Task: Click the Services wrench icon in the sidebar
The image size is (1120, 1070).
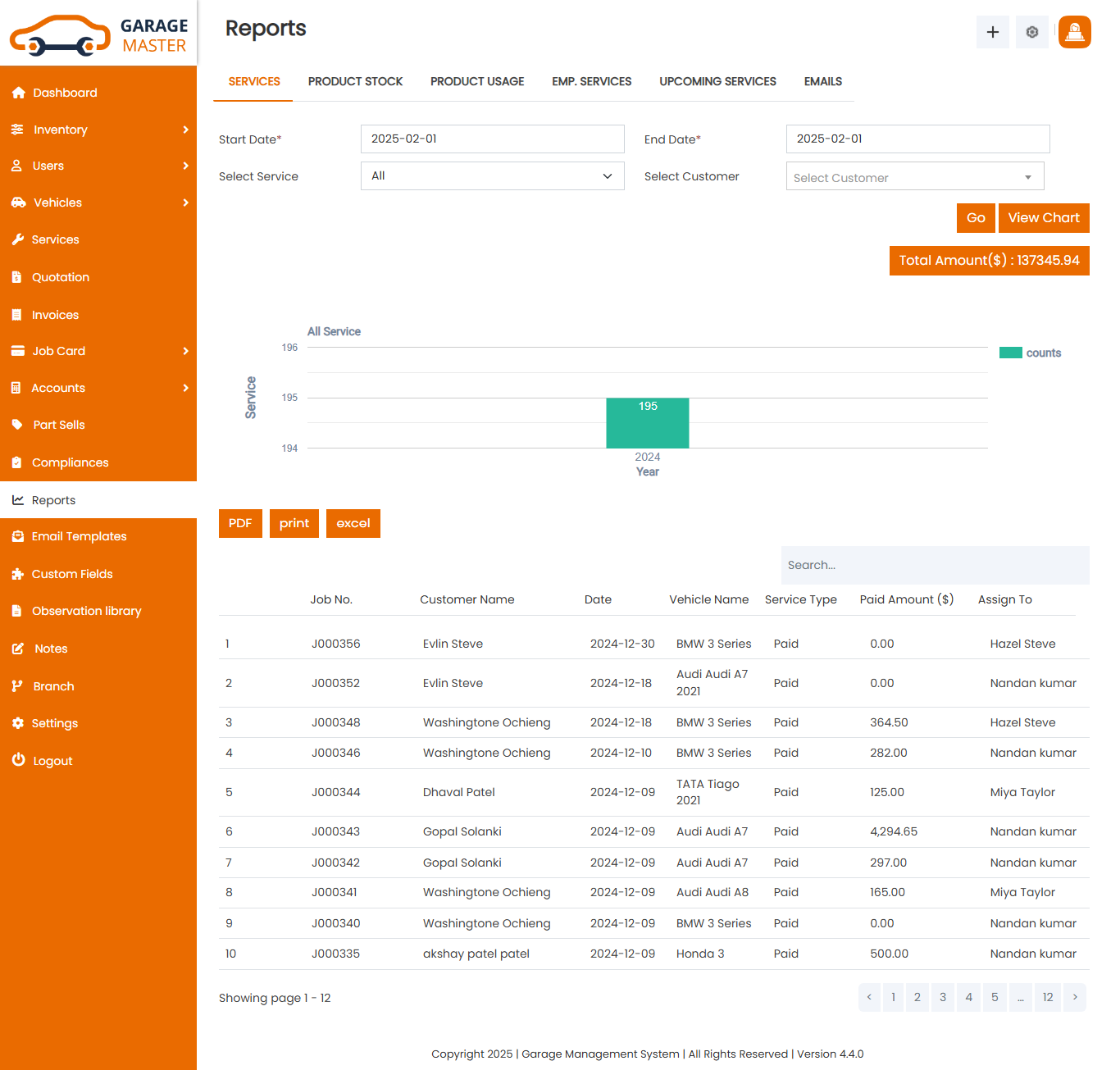Action: (x=18, y=239)
